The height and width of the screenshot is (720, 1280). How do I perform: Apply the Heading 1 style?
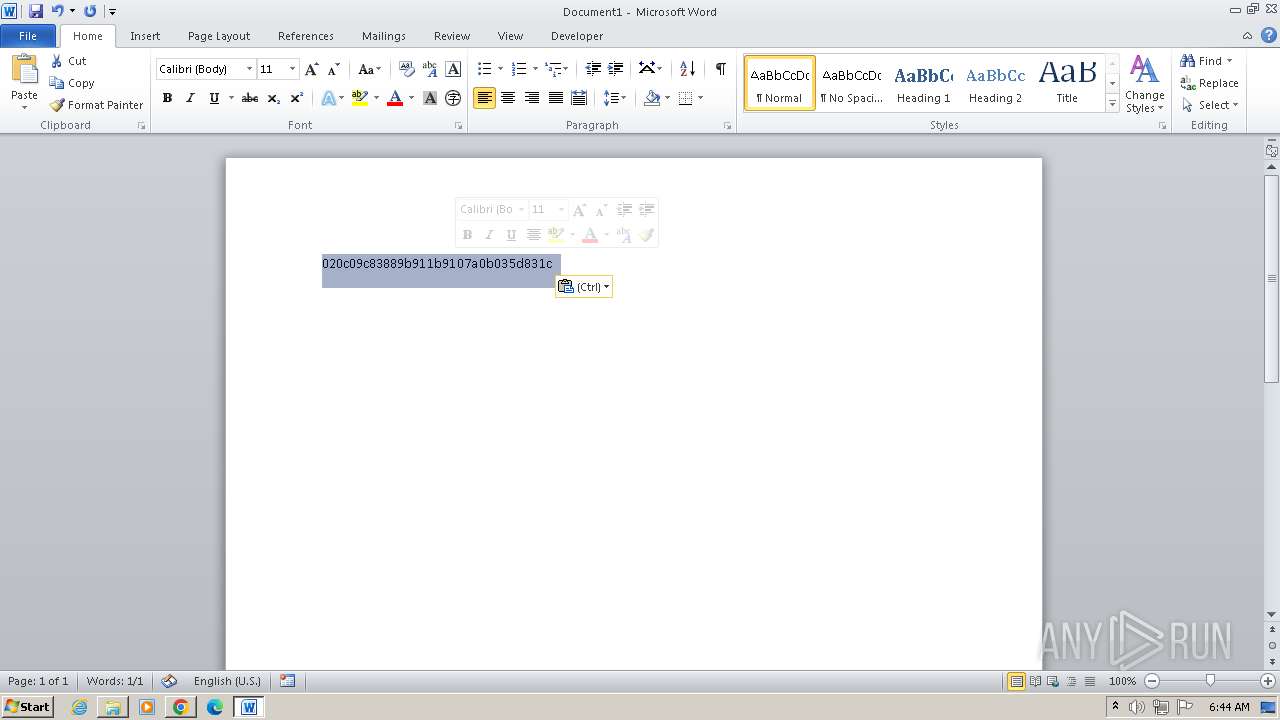923,83
